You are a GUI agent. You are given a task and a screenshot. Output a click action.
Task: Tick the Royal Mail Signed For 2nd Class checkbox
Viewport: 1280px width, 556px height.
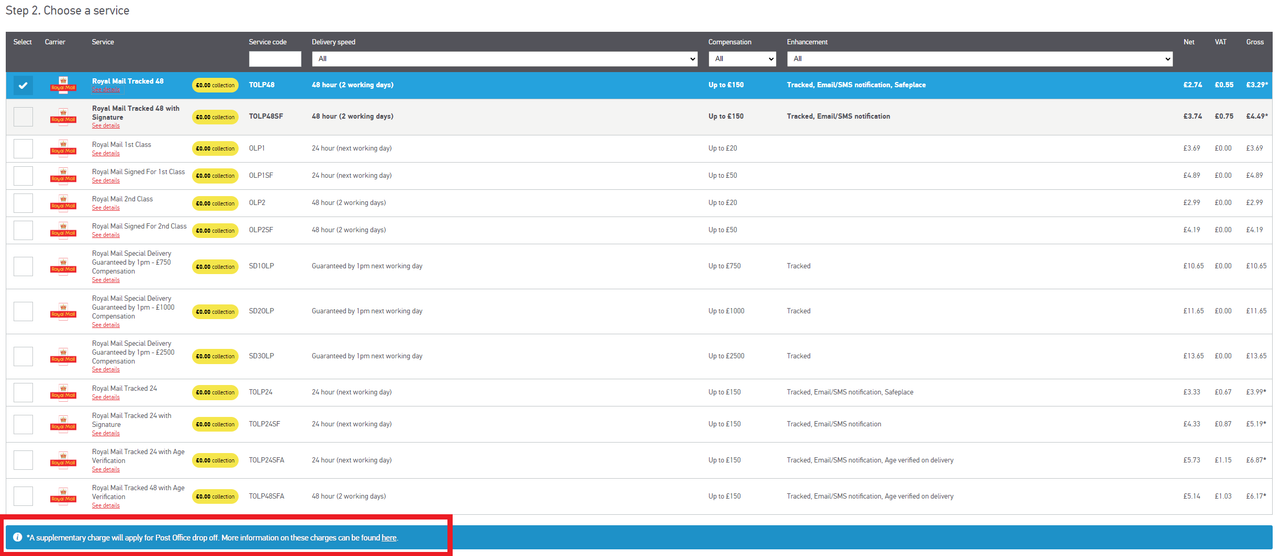tap(23, 229)
